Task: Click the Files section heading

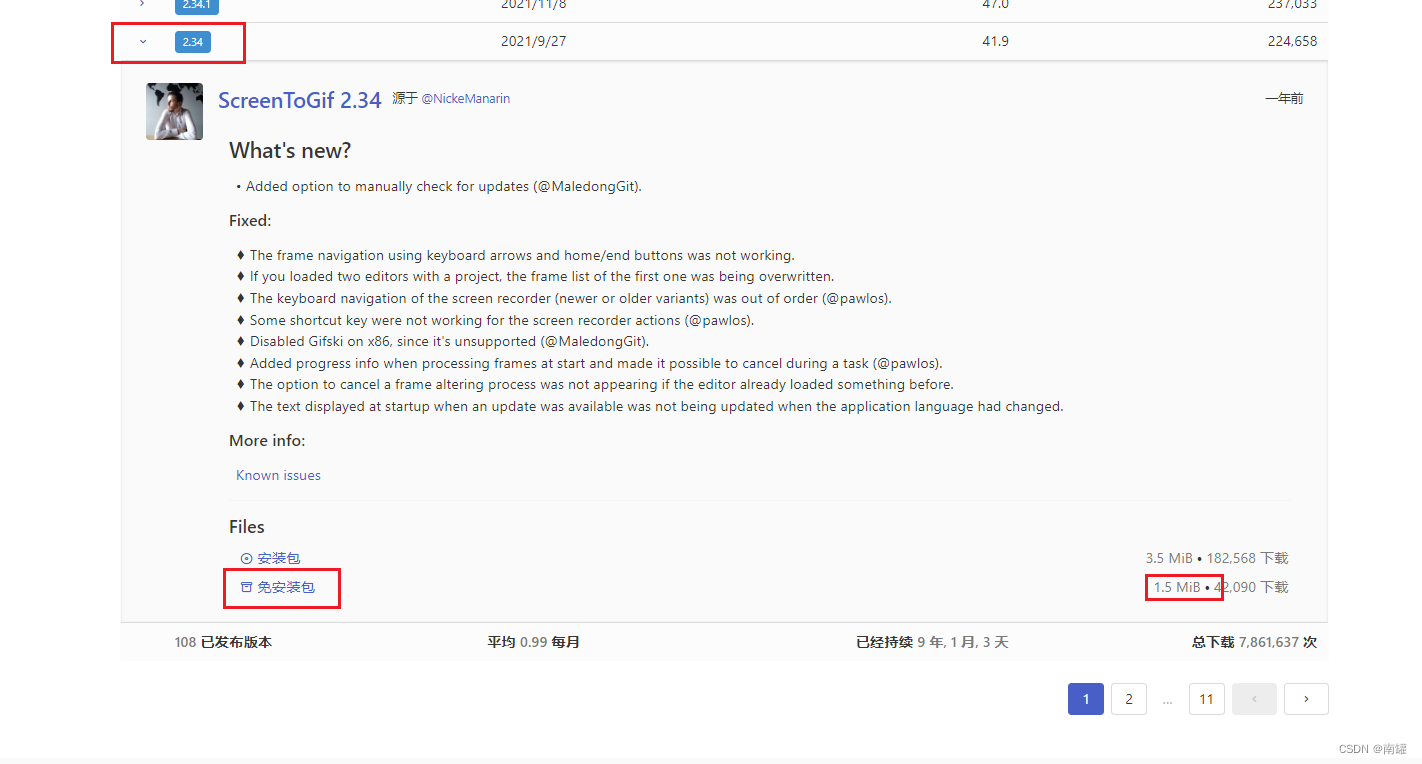Action: 247,527
